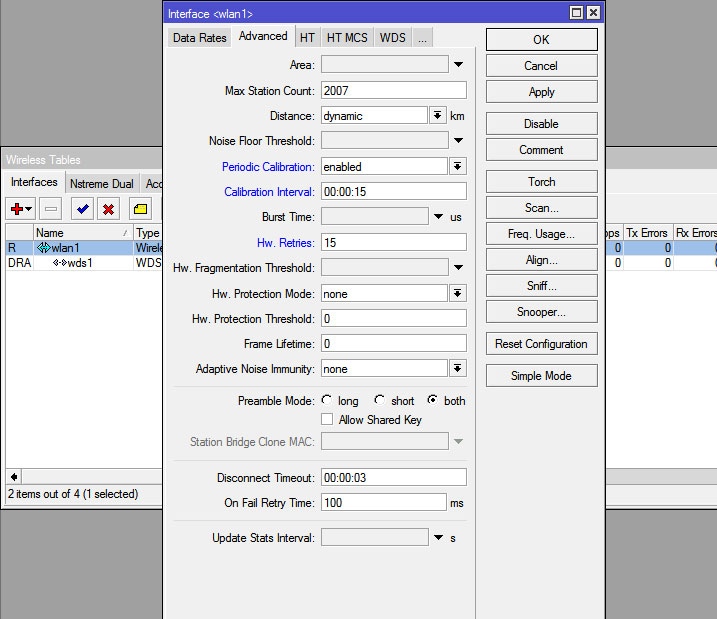
Task: Click the Max Station Count input field
Action: [394, 91]
